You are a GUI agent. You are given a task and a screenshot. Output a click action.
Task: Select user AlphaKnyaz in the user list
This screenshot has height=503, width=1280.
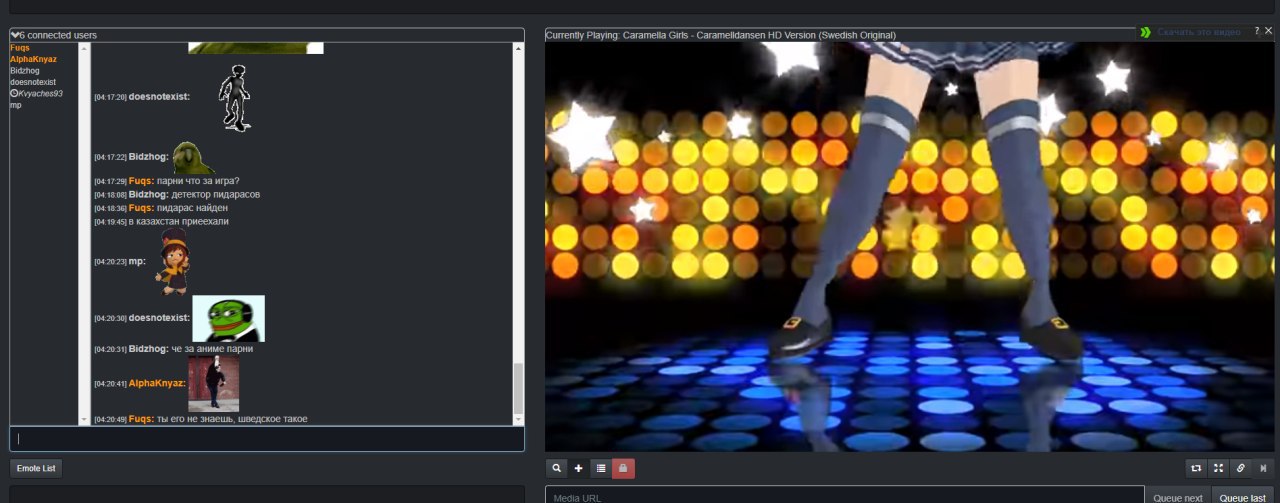click(x=33, y=59)
